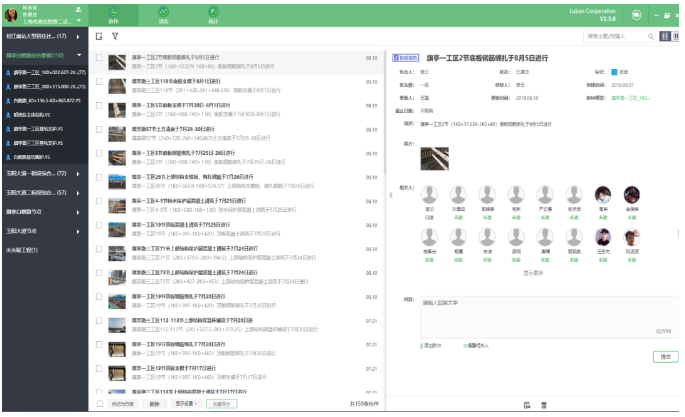Open the 统计 statistics tab
Image resolution: width=685 pixels, height=417 pixels.
coord(213,15)
